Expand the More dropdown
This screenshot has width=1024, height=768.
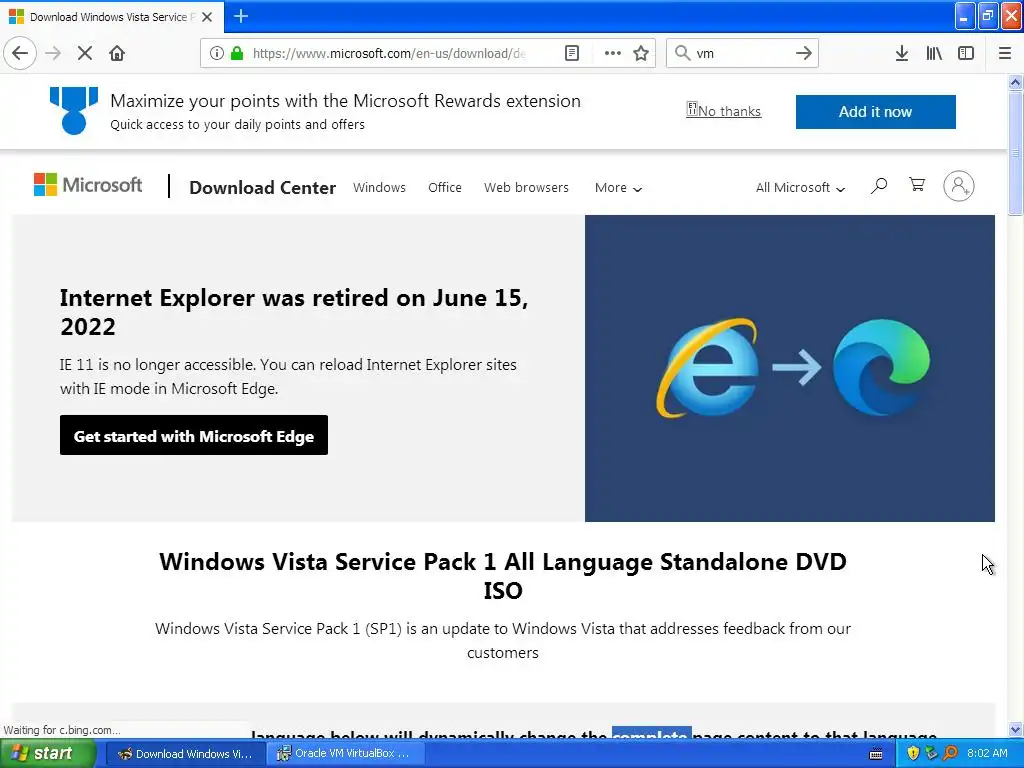(618, 188)
